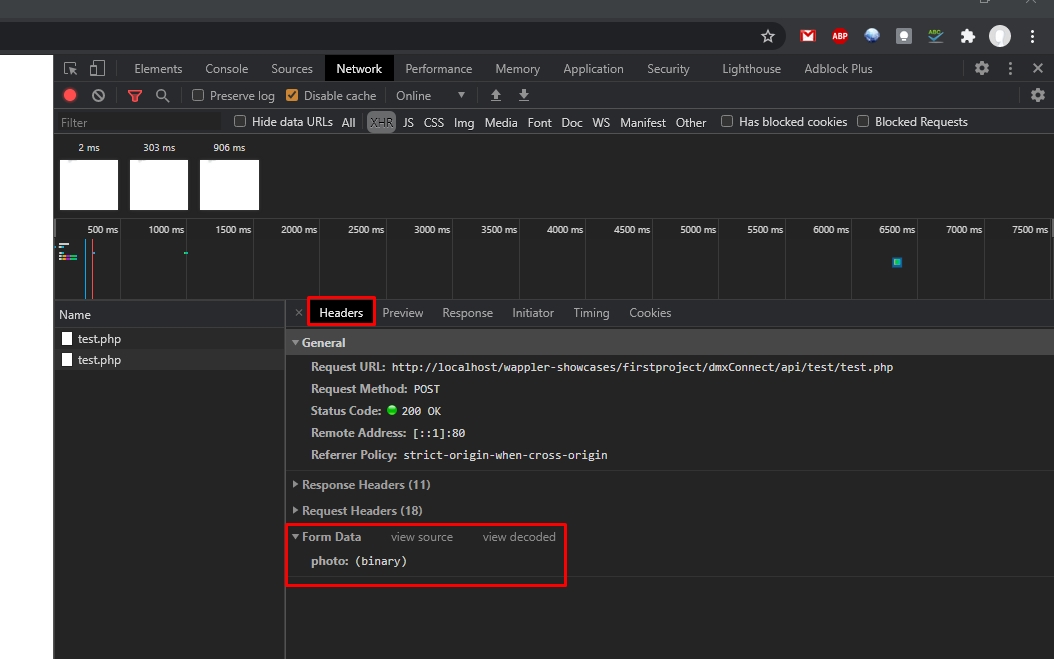Viewport: 1054px width, 659px height.
Task: Open the Response tab of the request
Action: click(x=467, y=313)
